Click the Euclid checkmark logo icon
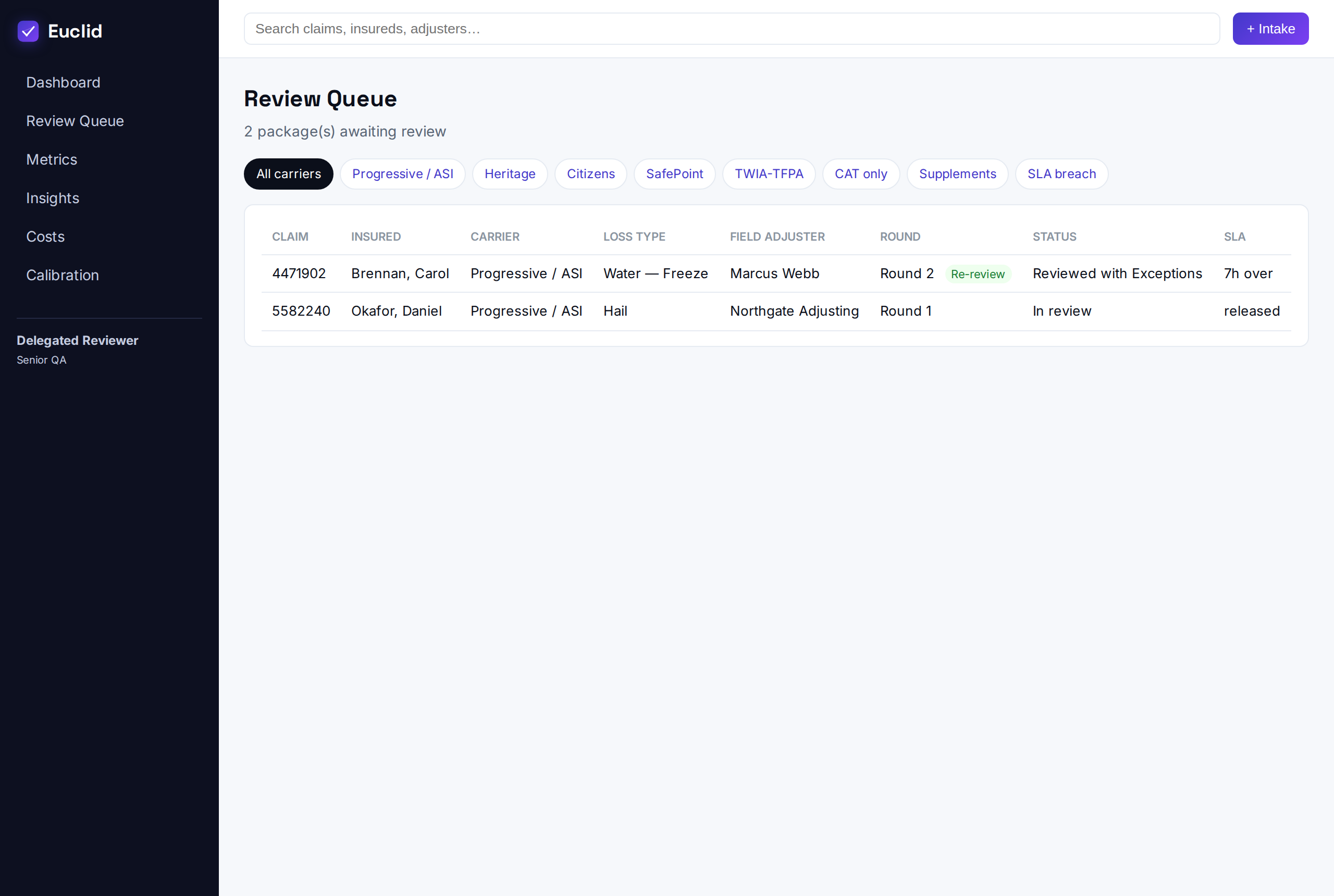 point(28,31)
